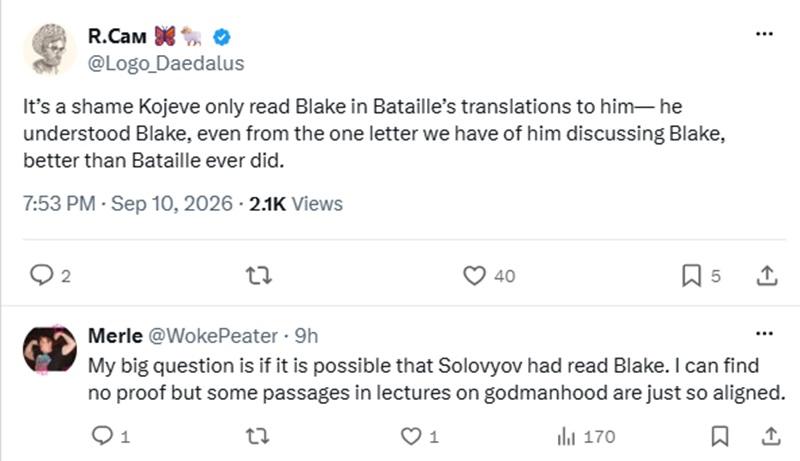Open the @WokePeater handle
This screenshot has width=800, height=461.
pos(213,336)
